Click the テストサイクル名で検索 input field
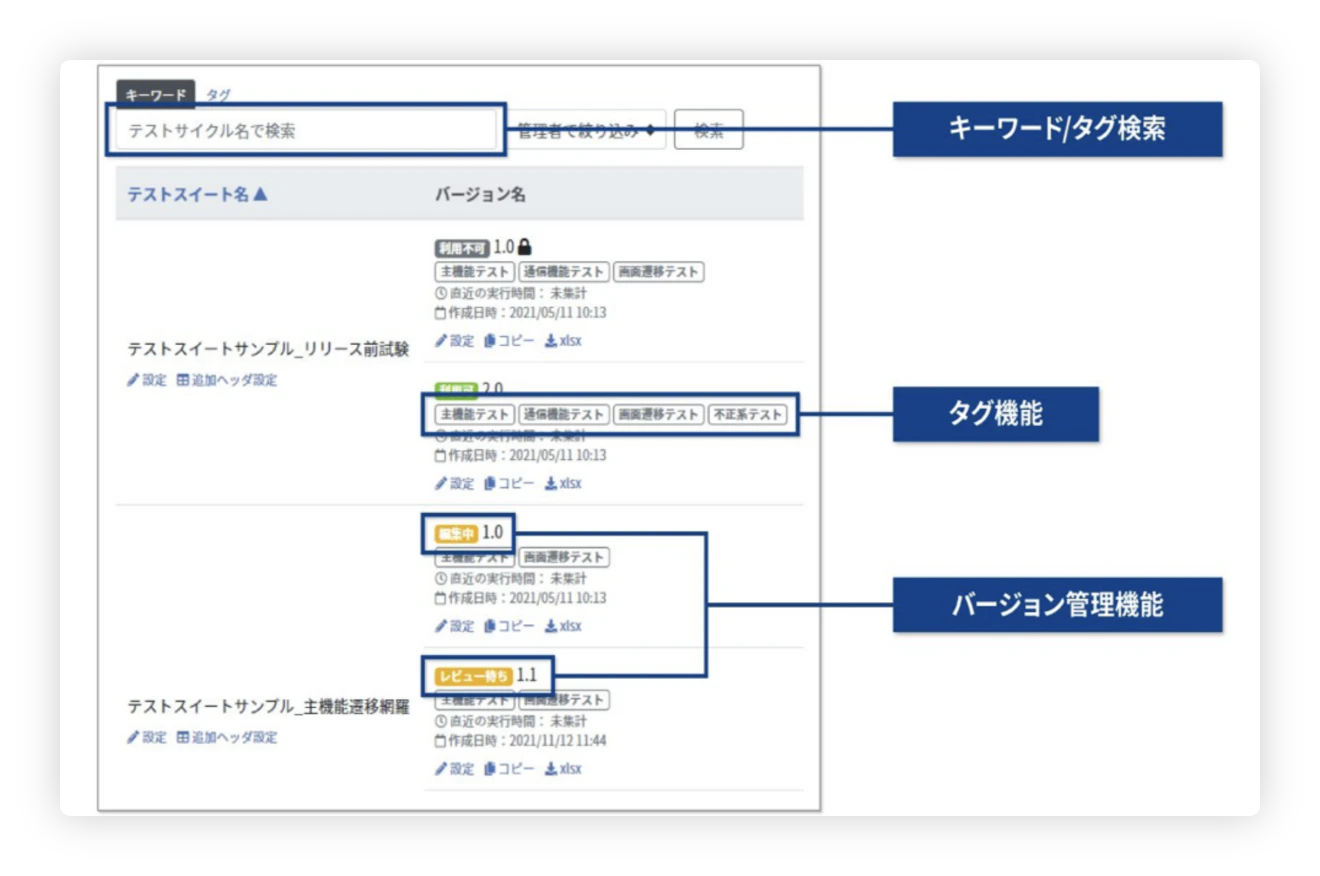Screen dimensions: 1320x876 [x=305, y=130]
